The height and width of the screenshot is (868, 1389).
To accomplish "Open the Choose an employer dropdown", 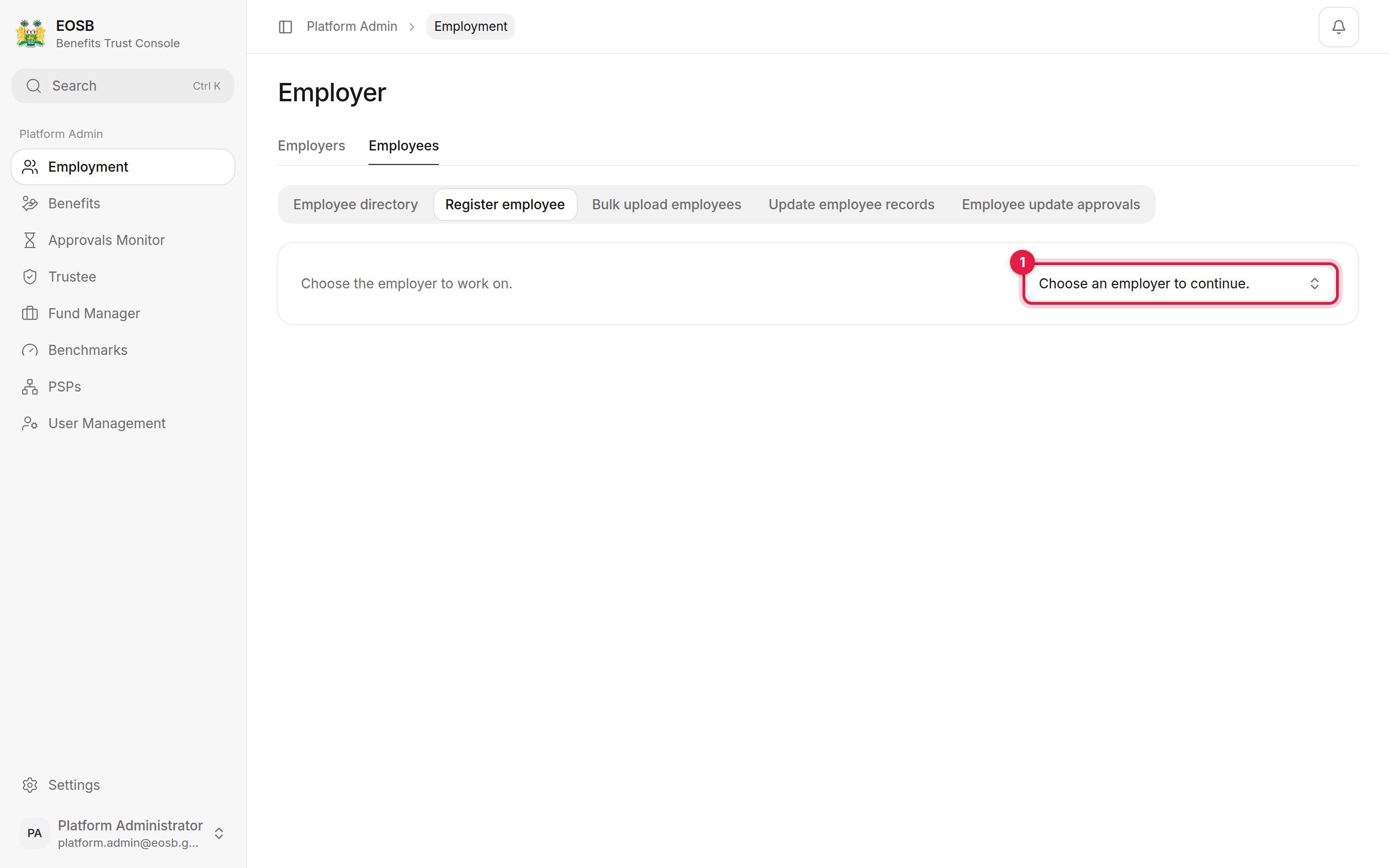I will click(1180, 284).
